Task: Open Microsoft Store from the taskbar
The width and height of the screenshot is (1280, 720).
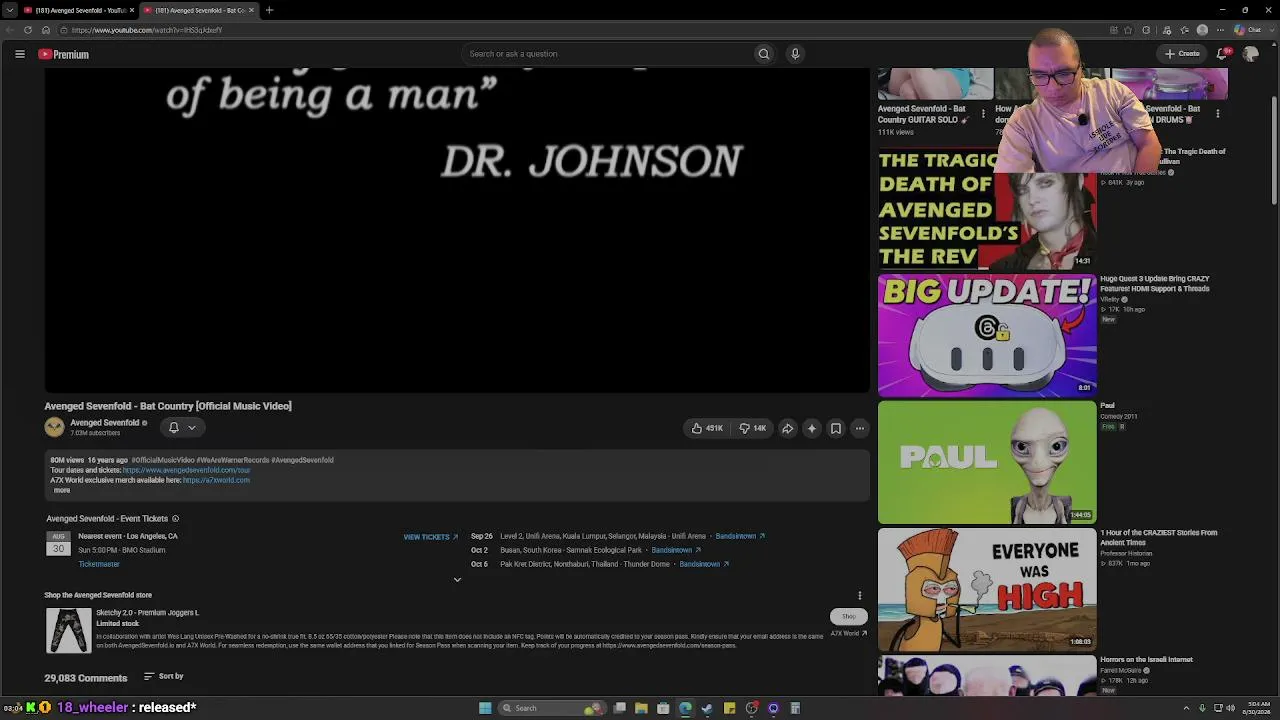Action: tap(663, 708)
